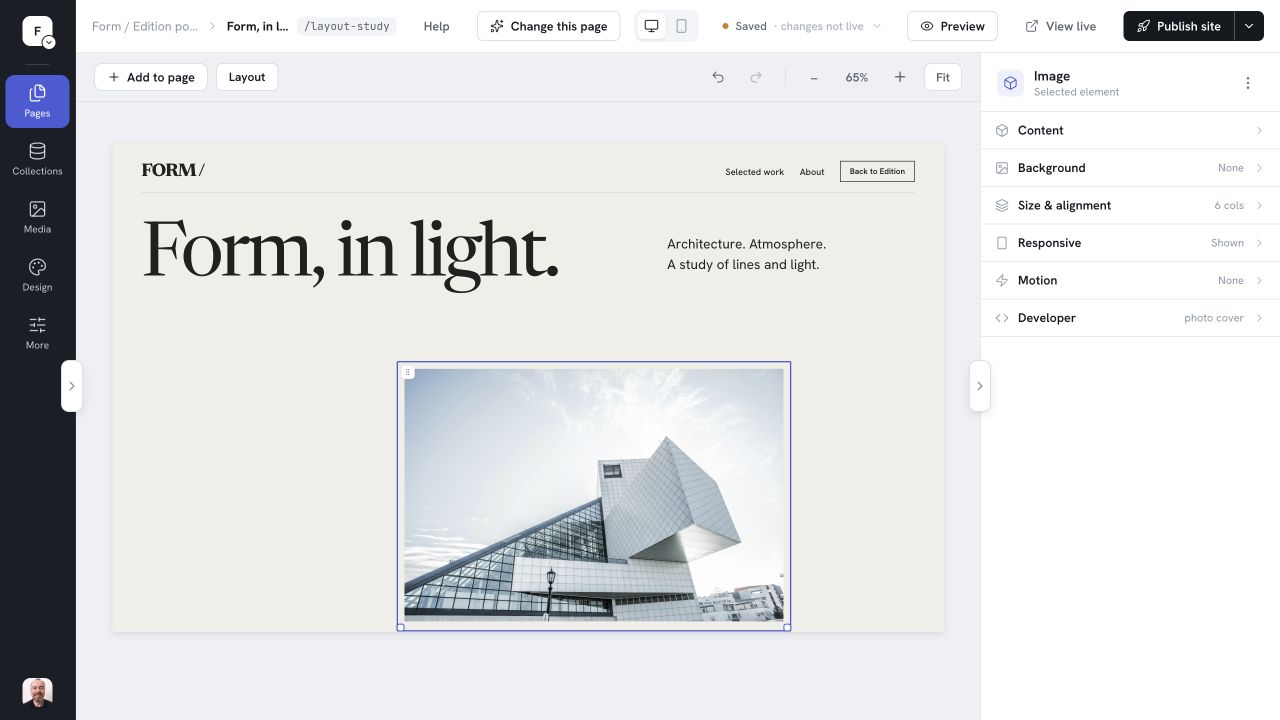Screen dimensions: 1280x720
Task: Open the Saved status dropdown
Action: coord(802,26)
